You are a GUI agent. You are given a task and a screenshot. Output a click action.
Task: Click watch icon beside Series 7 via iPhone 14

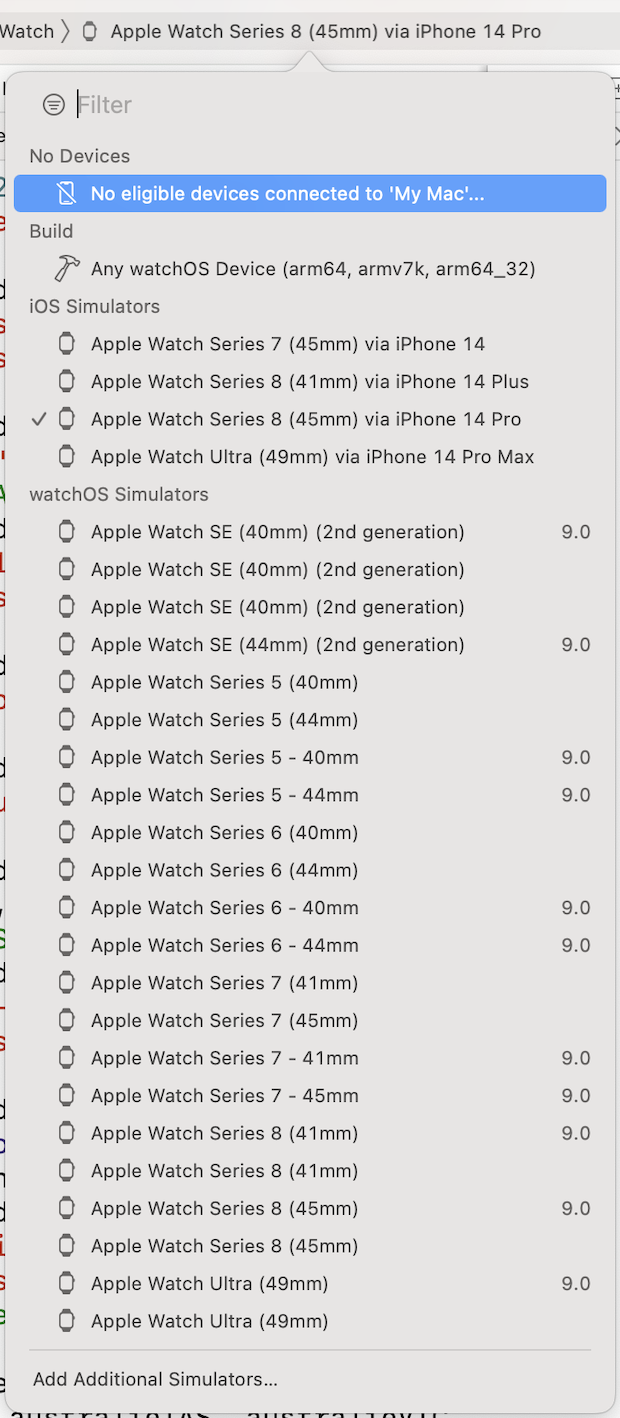(x=67, y=344)
